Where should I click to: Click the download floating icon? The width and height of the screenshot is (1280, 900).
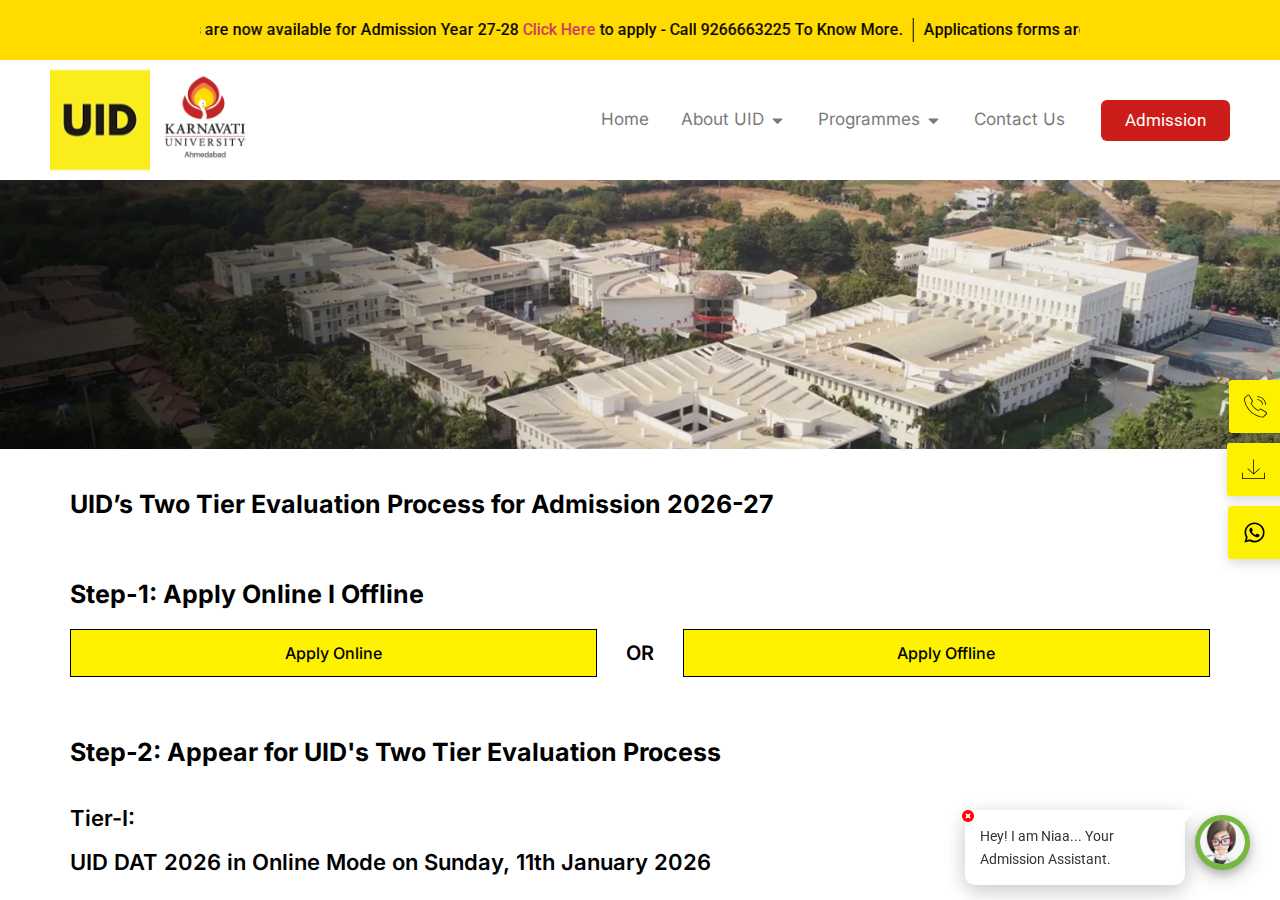tap(1254, 469)
